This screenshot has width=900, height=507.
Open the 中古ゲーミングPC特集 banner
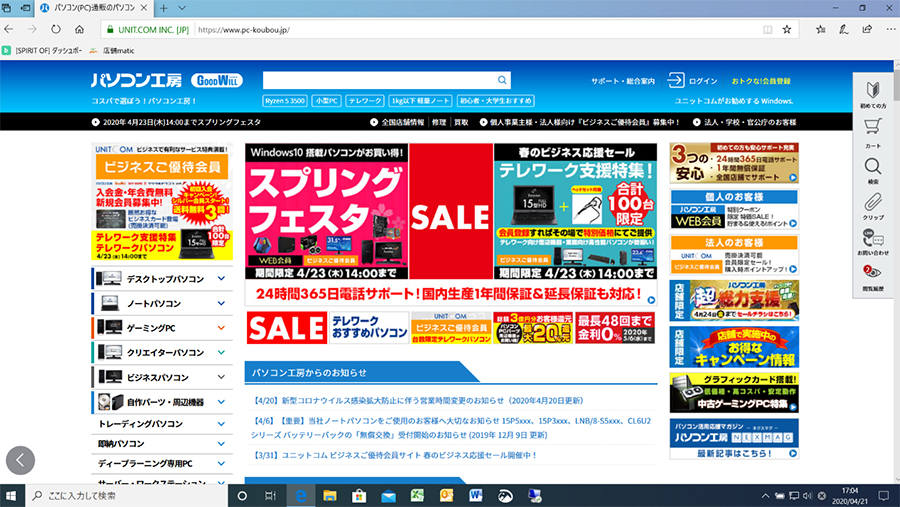(x=734, y=393)
